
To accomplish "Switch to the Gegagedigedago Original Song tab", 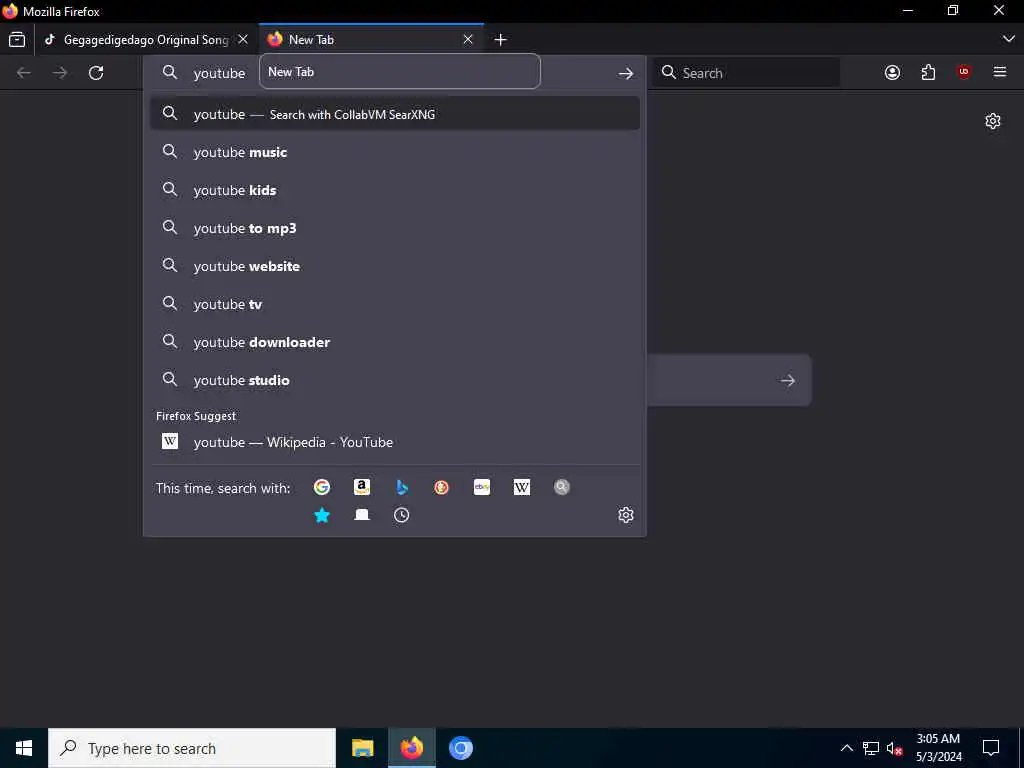I will (x=145, y=40).
